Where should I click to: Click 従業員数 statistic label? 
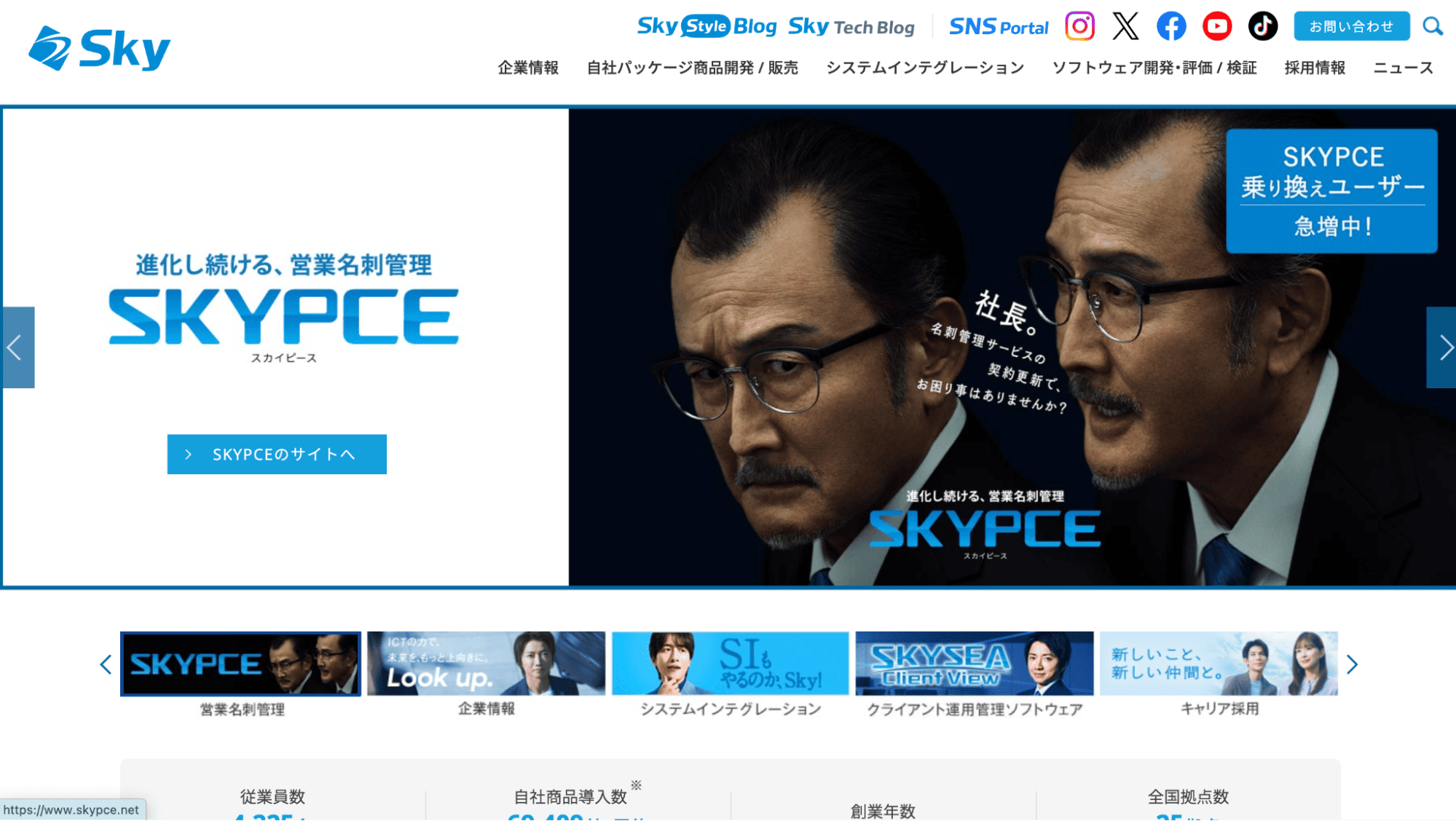tap(272, 797)
